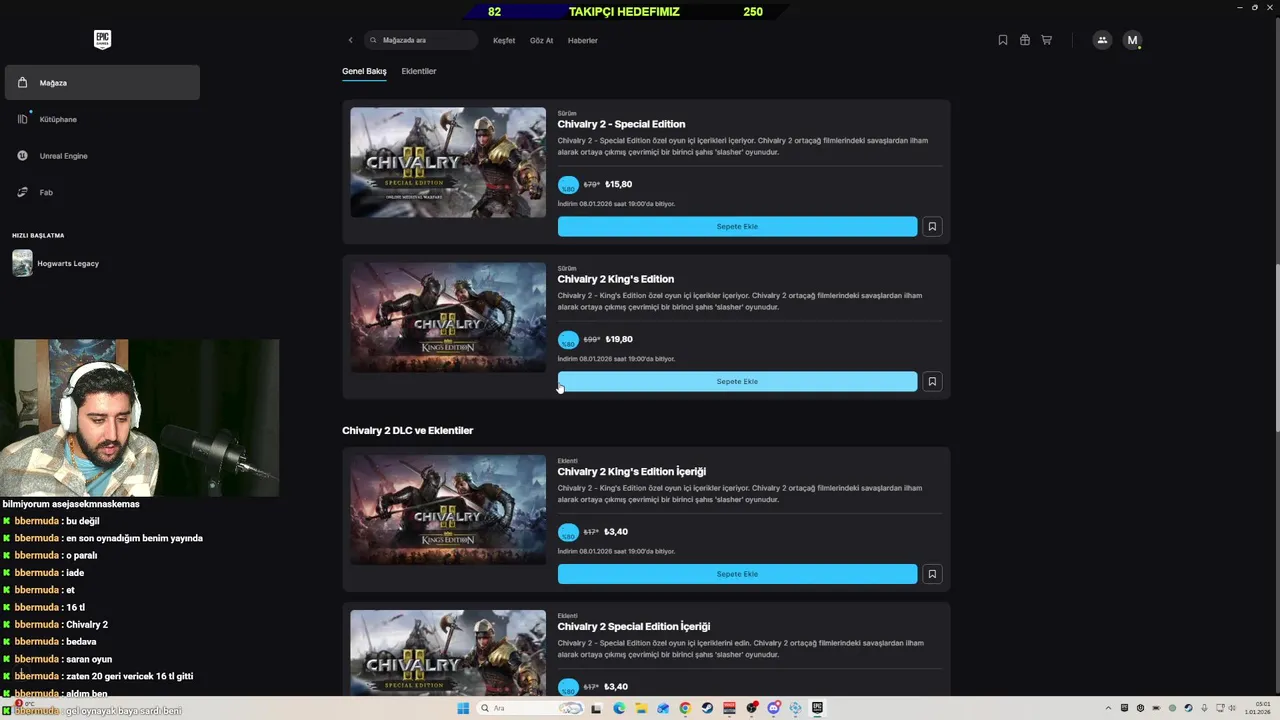This screenshot has width=1280, height=720.
Task: Open Chivalry 2 - Special Edition title
Action: click(621, 124)
